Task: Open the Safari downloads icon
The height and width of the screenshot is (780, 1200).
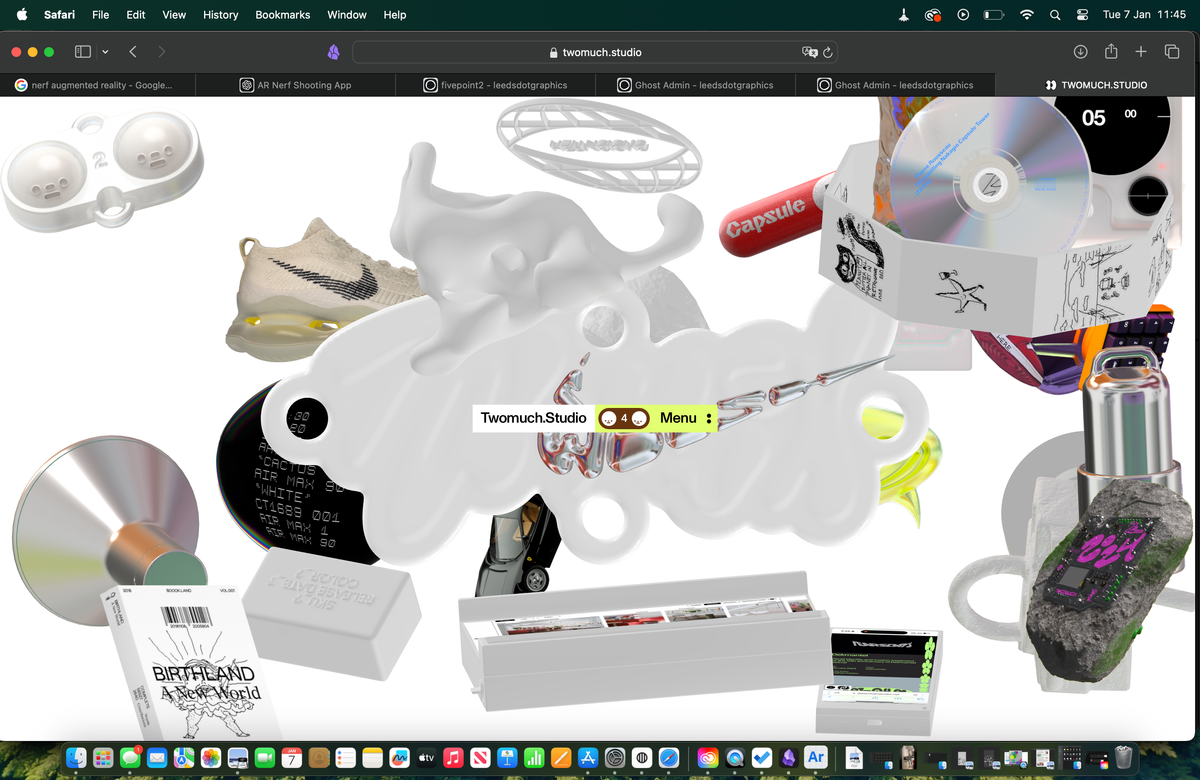Action: pos(1080,52)
